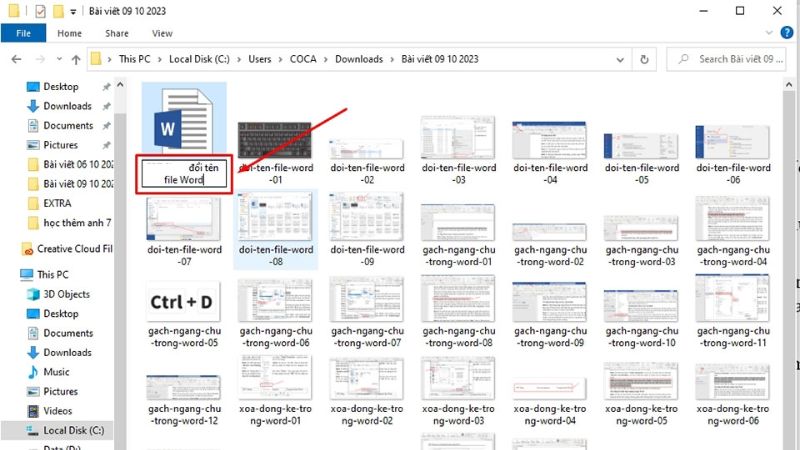Click the Up one level arrow
800x450 pixels.
click(x=74, y=59)
